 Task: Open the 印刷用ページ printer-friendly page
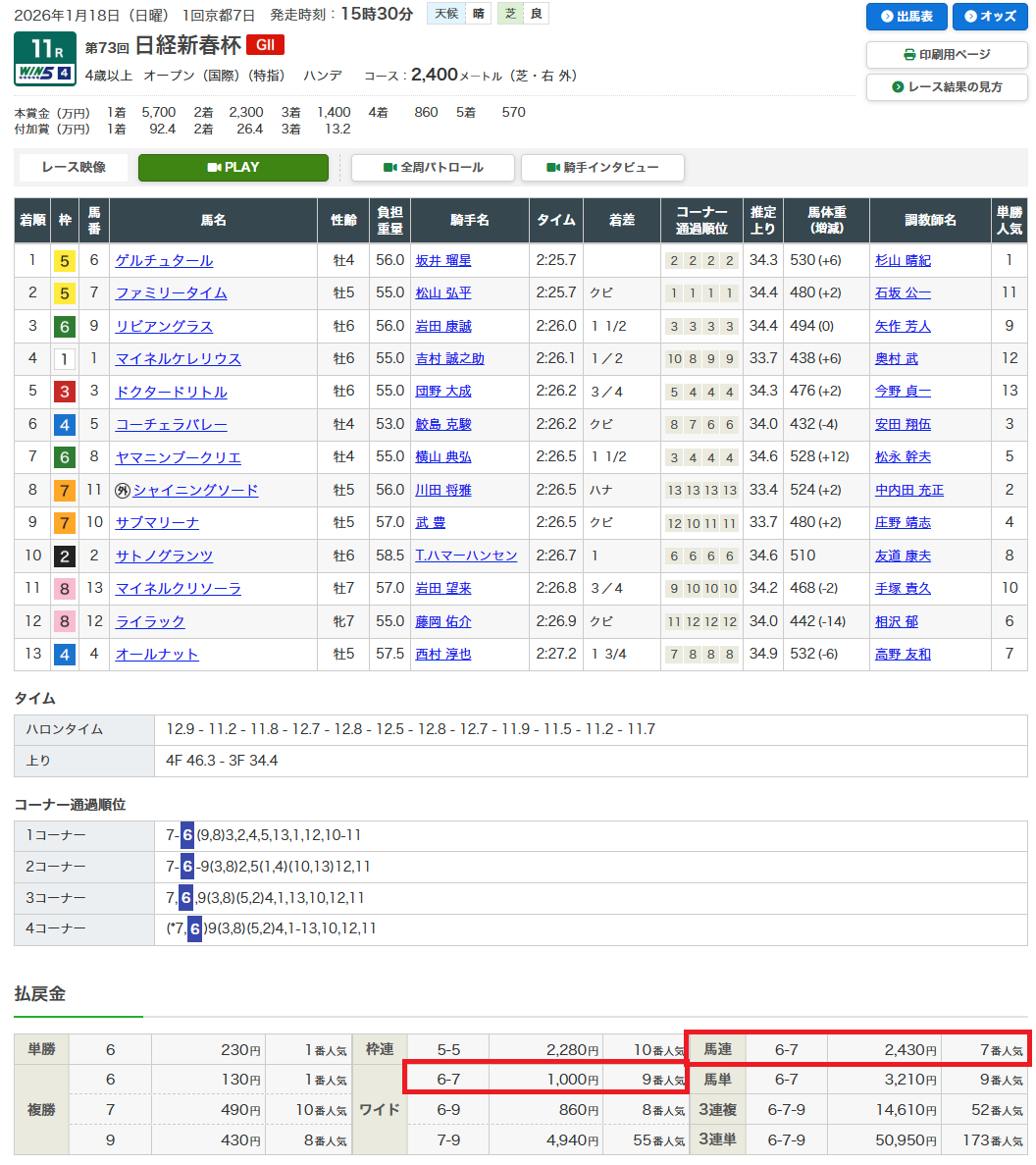(946, 55)
